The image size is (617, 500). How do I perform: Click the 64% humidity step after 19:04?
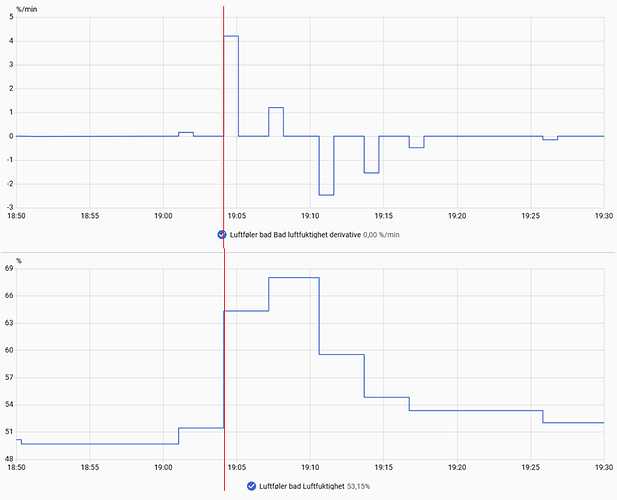[246, 311]
